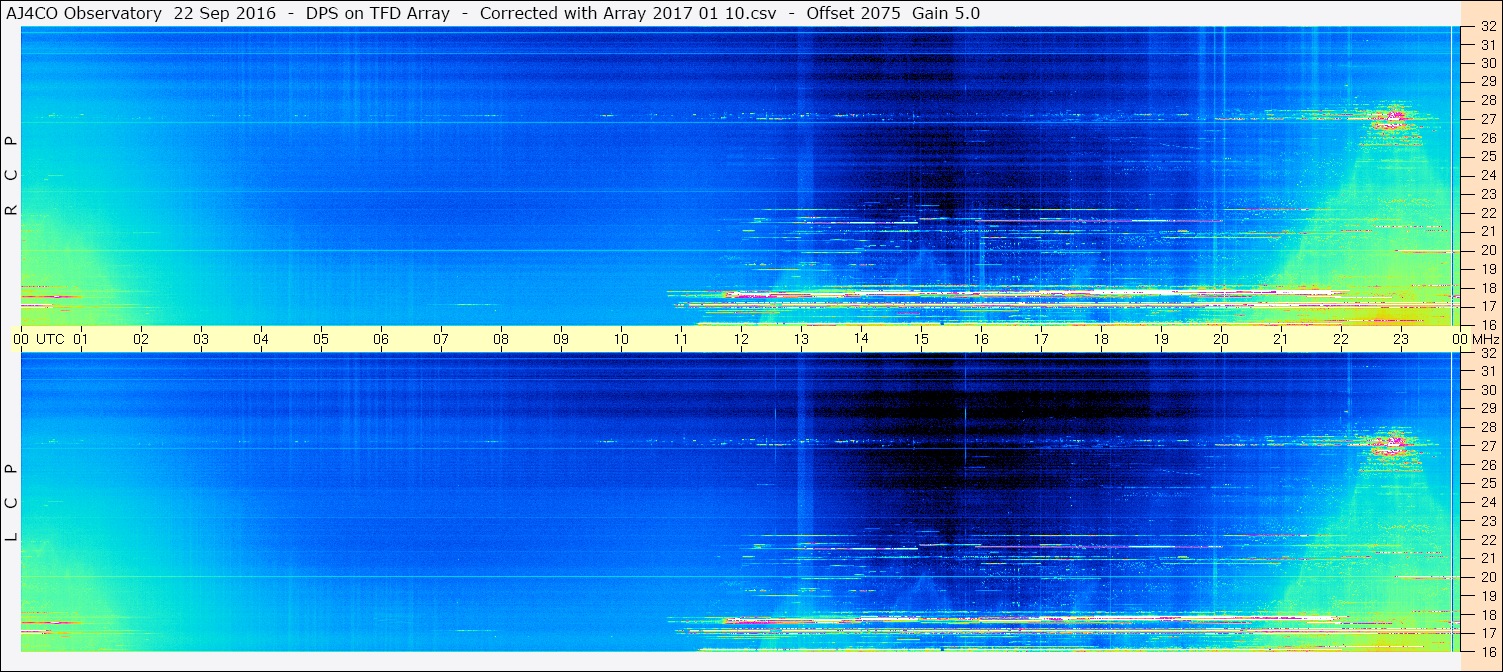Click 20 MHz on RCP frequency scale

point(1489,250)
